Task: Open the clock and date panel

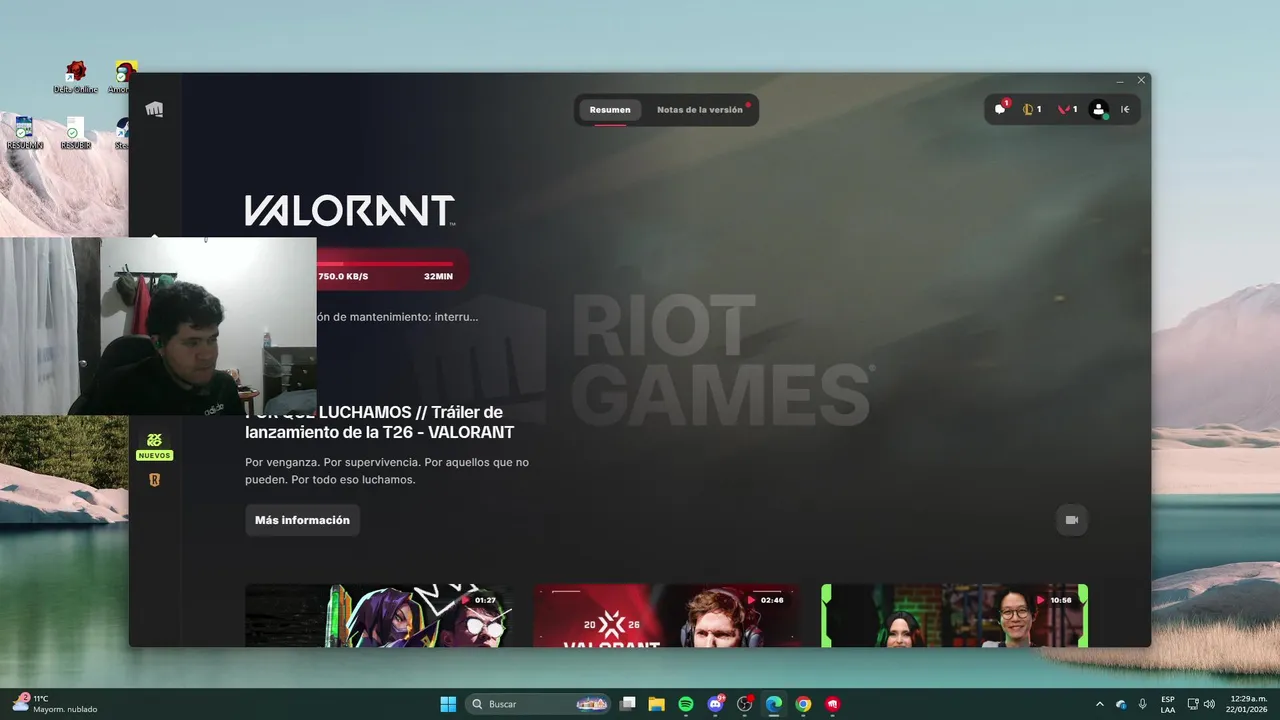Action: (x=1248, y=704)
